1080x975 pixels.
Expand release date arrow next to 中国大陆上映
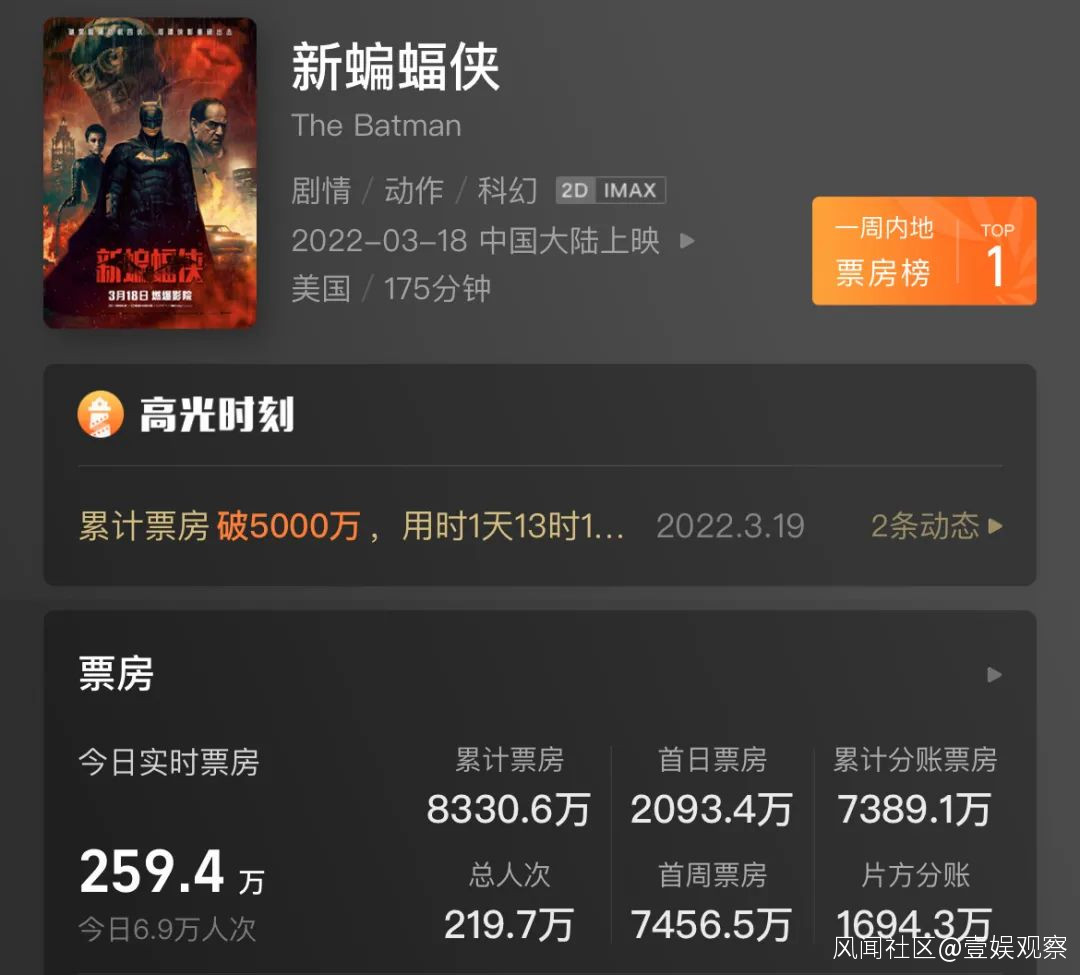click(687, 241)
